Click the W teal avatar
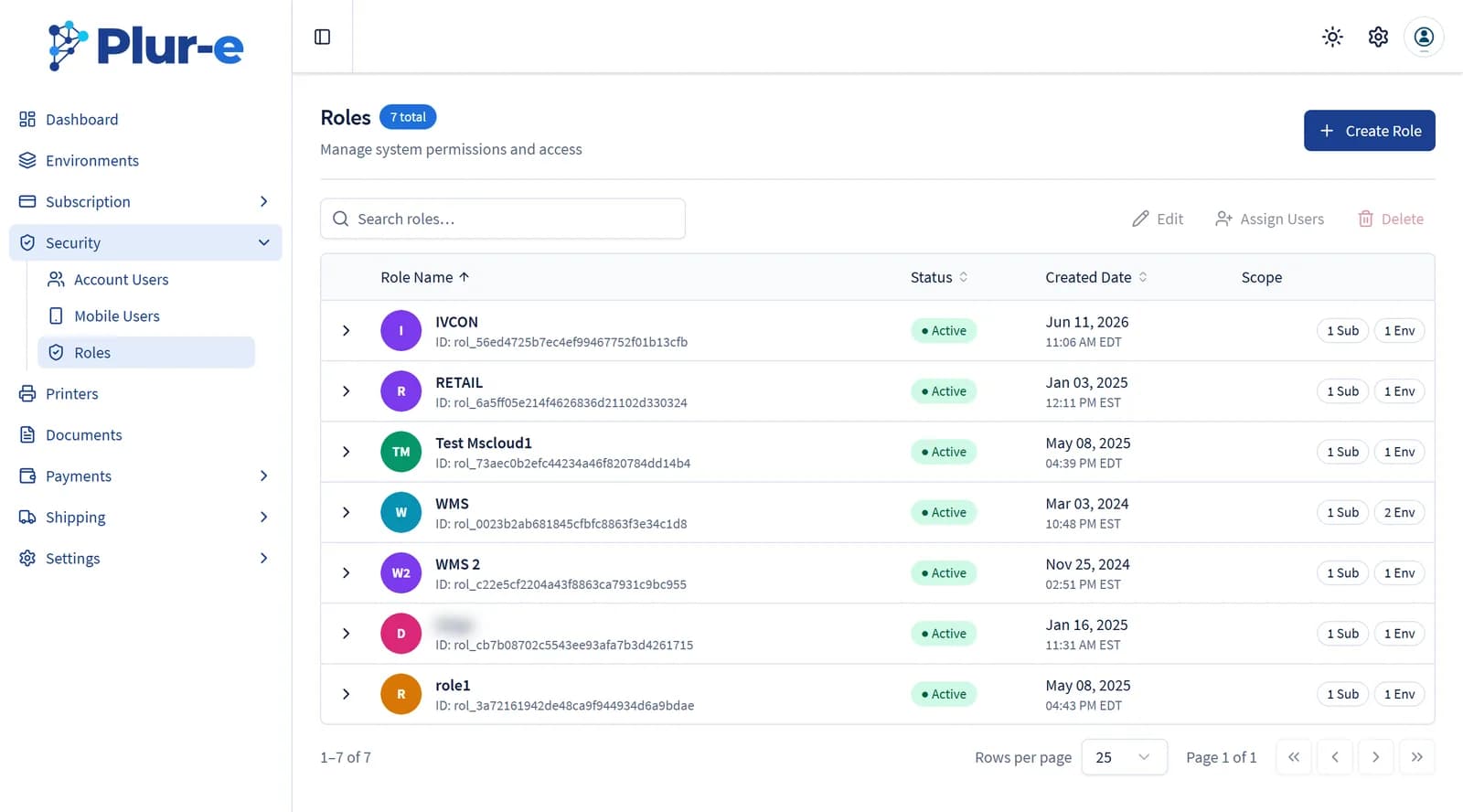 tap(400, 512)
